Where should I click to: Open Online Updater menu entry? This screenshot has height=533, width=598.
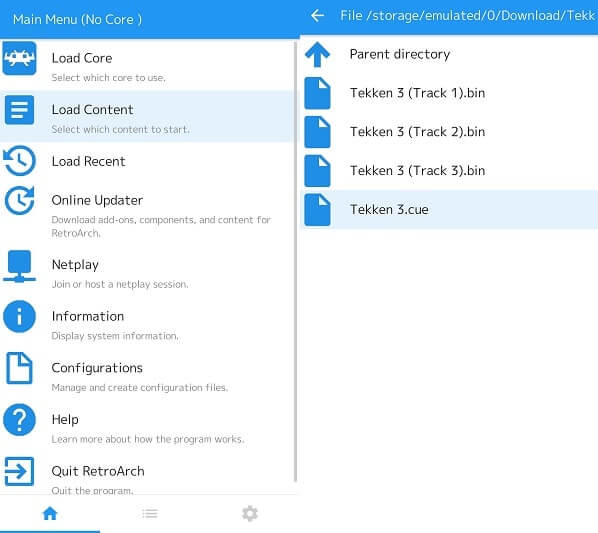pyautogui.click(x=147, y=214)
